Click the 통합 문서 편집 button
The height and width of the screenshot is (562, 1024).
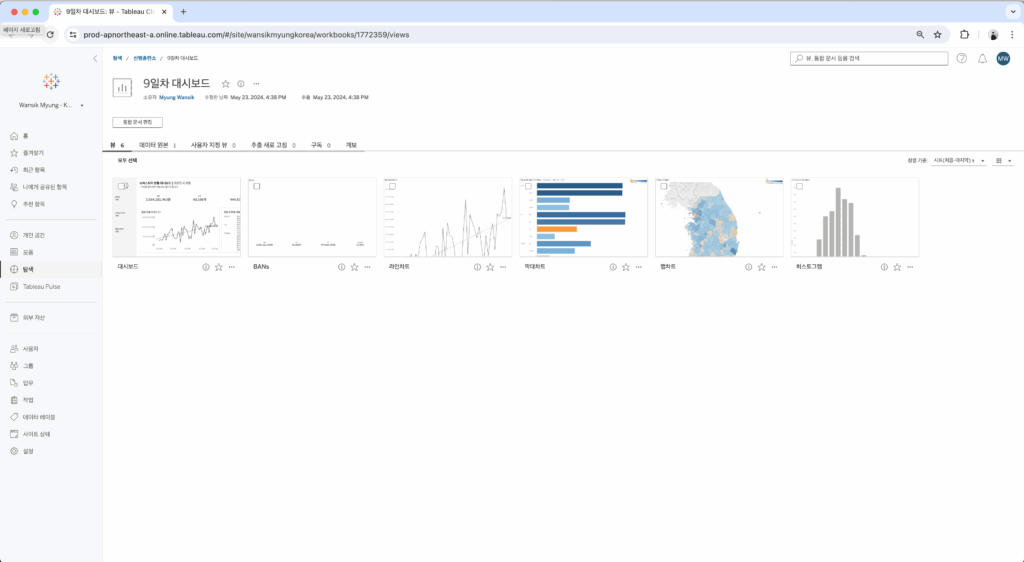(137, 122)
